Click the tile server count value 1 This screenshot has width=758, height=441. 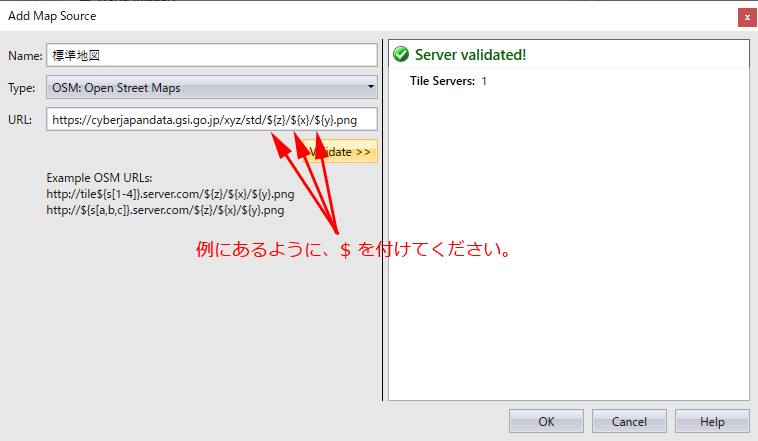[484, 81]
